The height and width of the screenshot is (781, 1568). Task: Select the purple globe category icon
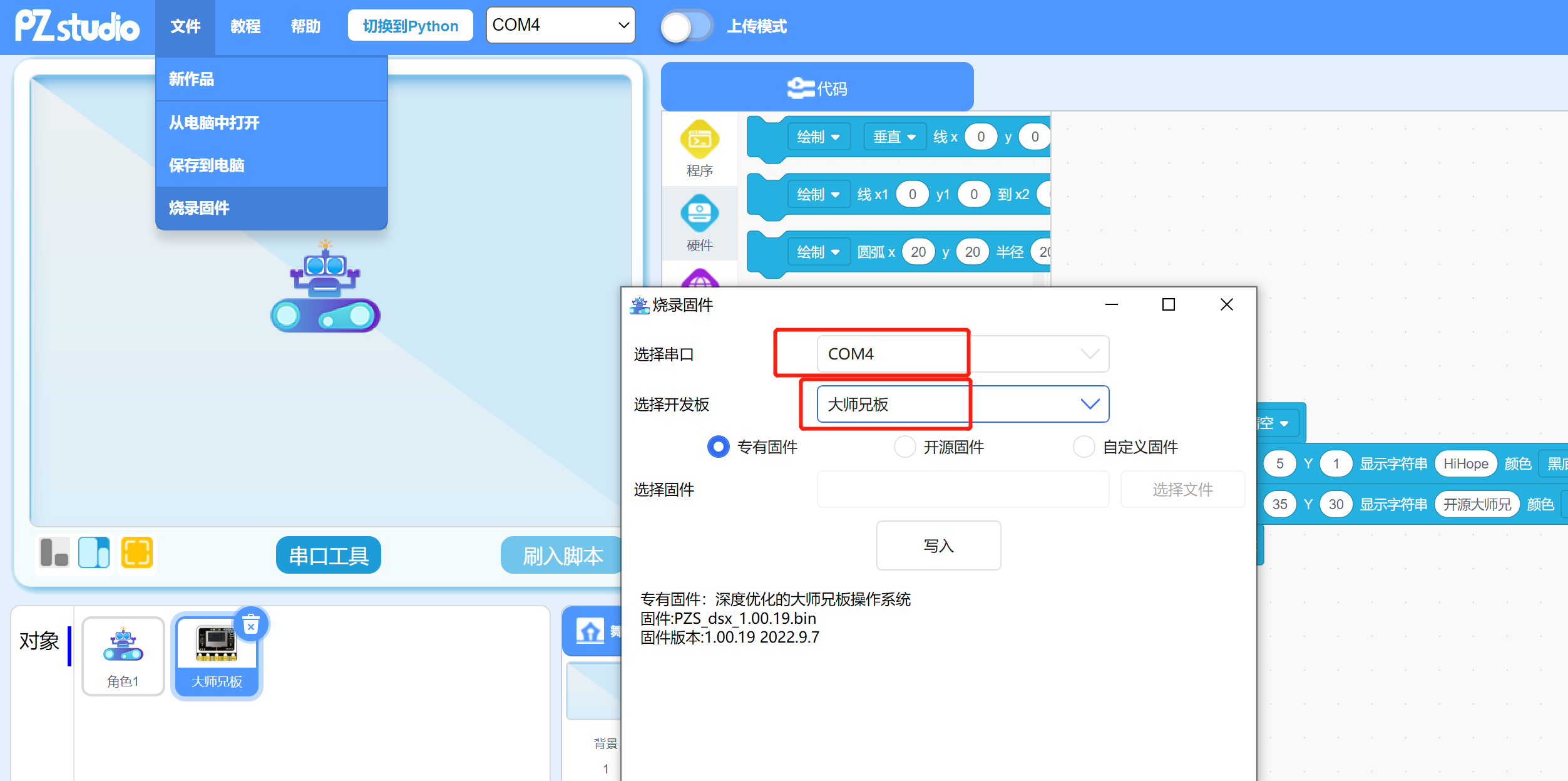click(x=699, y=279)
